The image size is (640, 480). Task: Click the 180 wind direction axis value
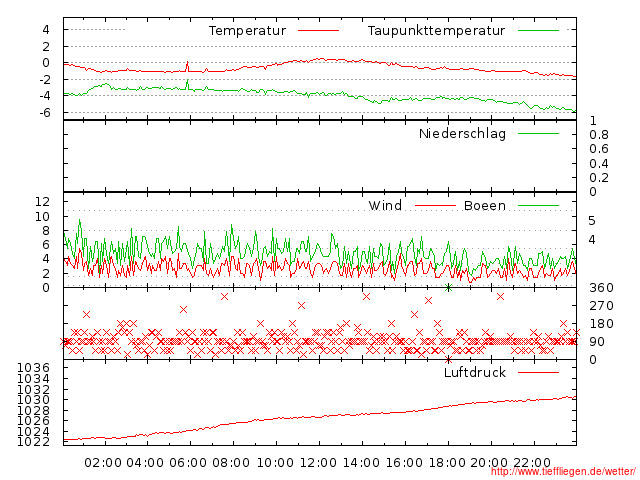[601, 324]
